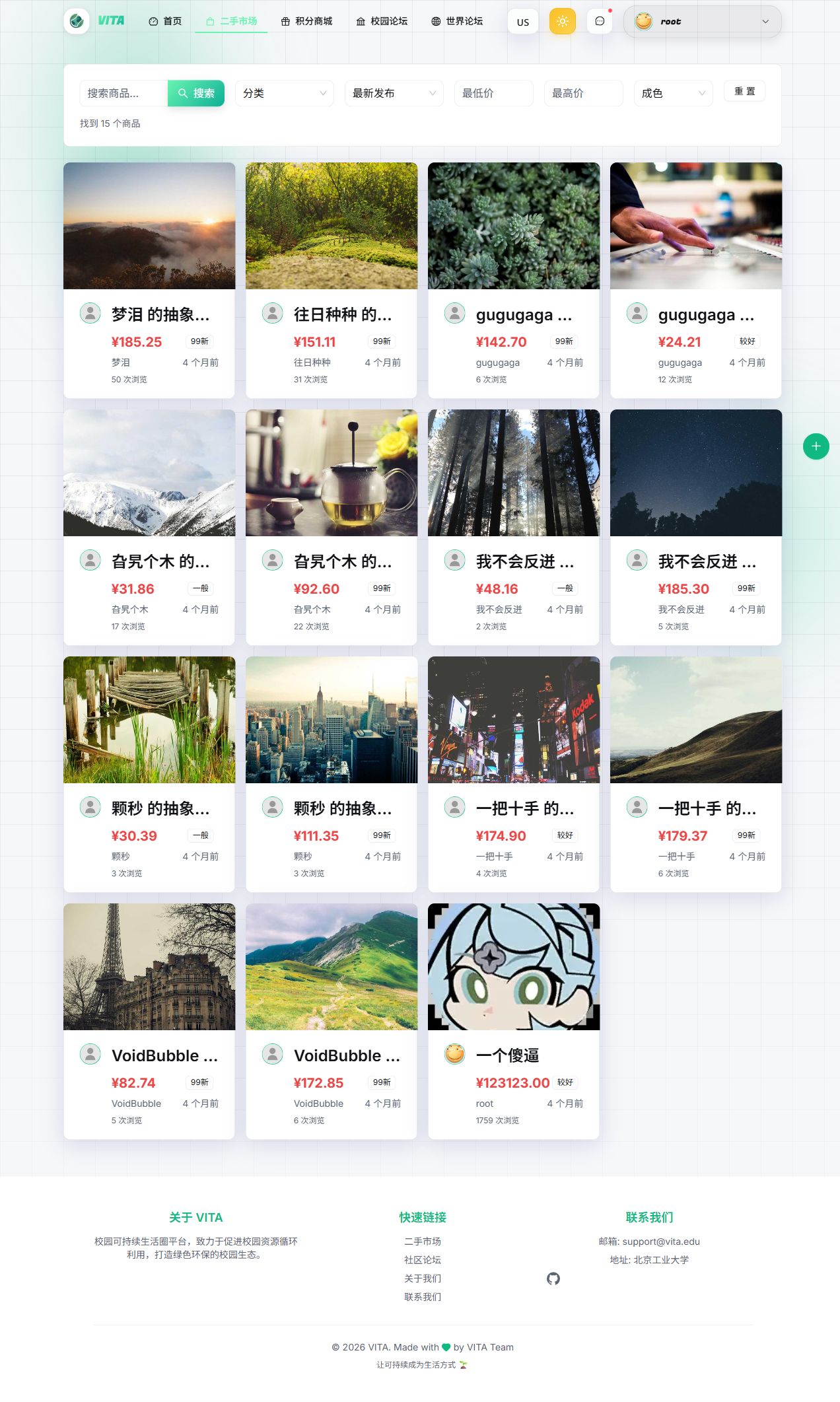The width and height of the screenshot is (840, 1402).
Task: Focus the 搜索商品 search field
Action: [x=123, y=93]
